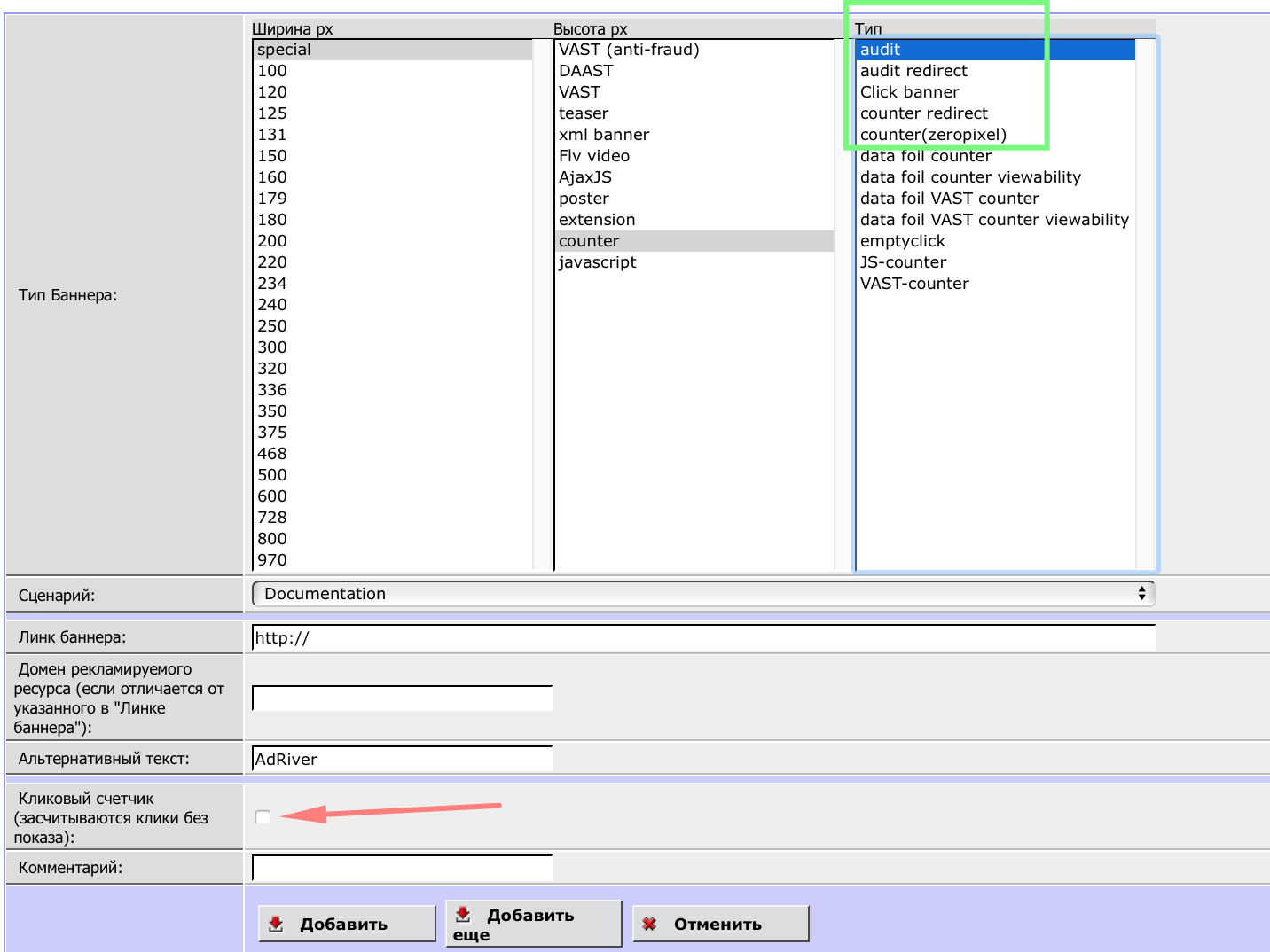Select 'JS-counter' in the Тип list
The image size is (1270, 952).
(996, 262)
